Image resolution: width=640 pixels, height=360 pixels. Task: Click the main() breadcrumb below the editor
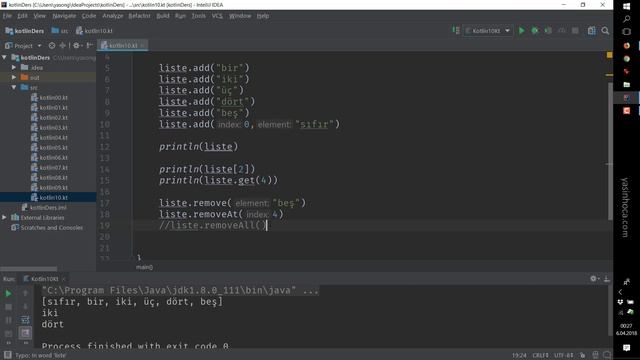point(144,267)
